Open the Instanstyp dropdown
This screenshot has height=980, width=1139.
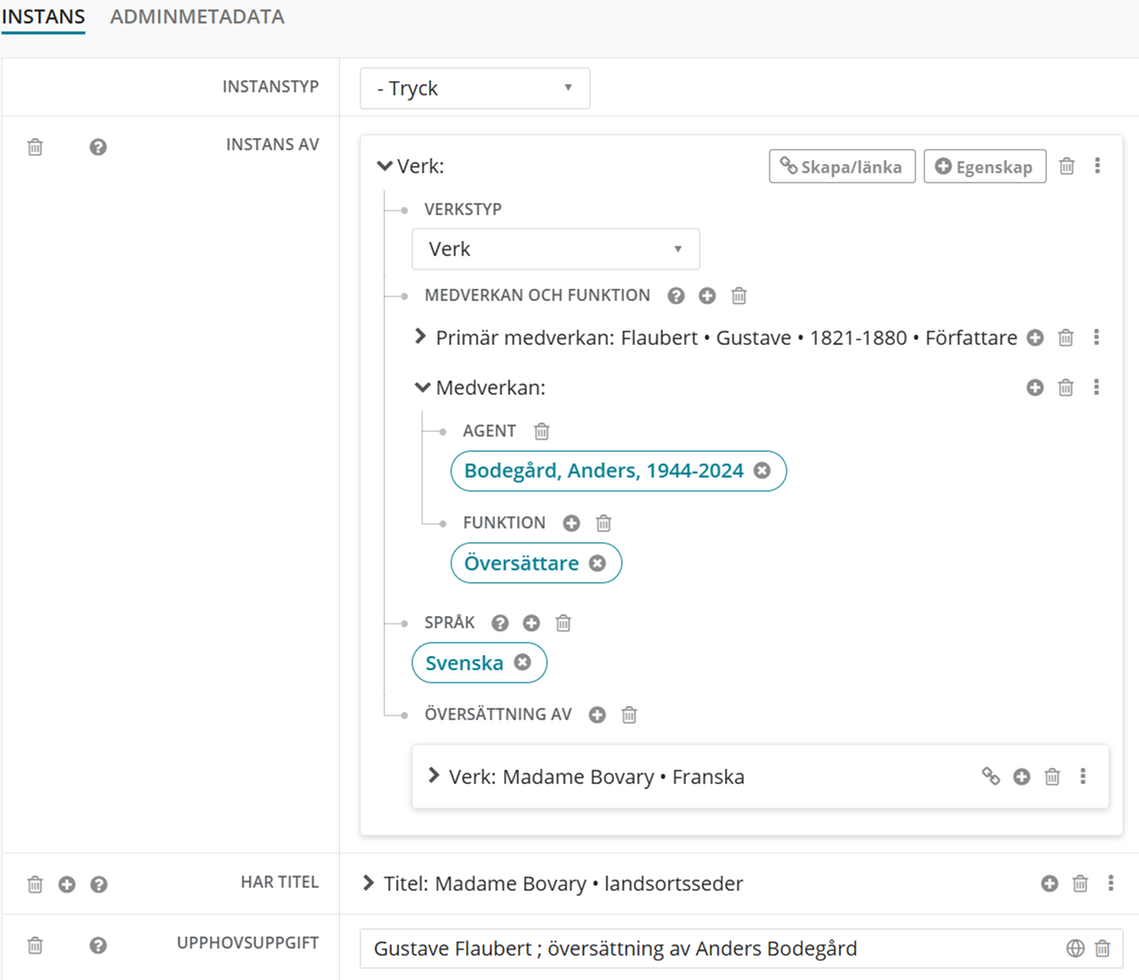[x=475, y=88]
